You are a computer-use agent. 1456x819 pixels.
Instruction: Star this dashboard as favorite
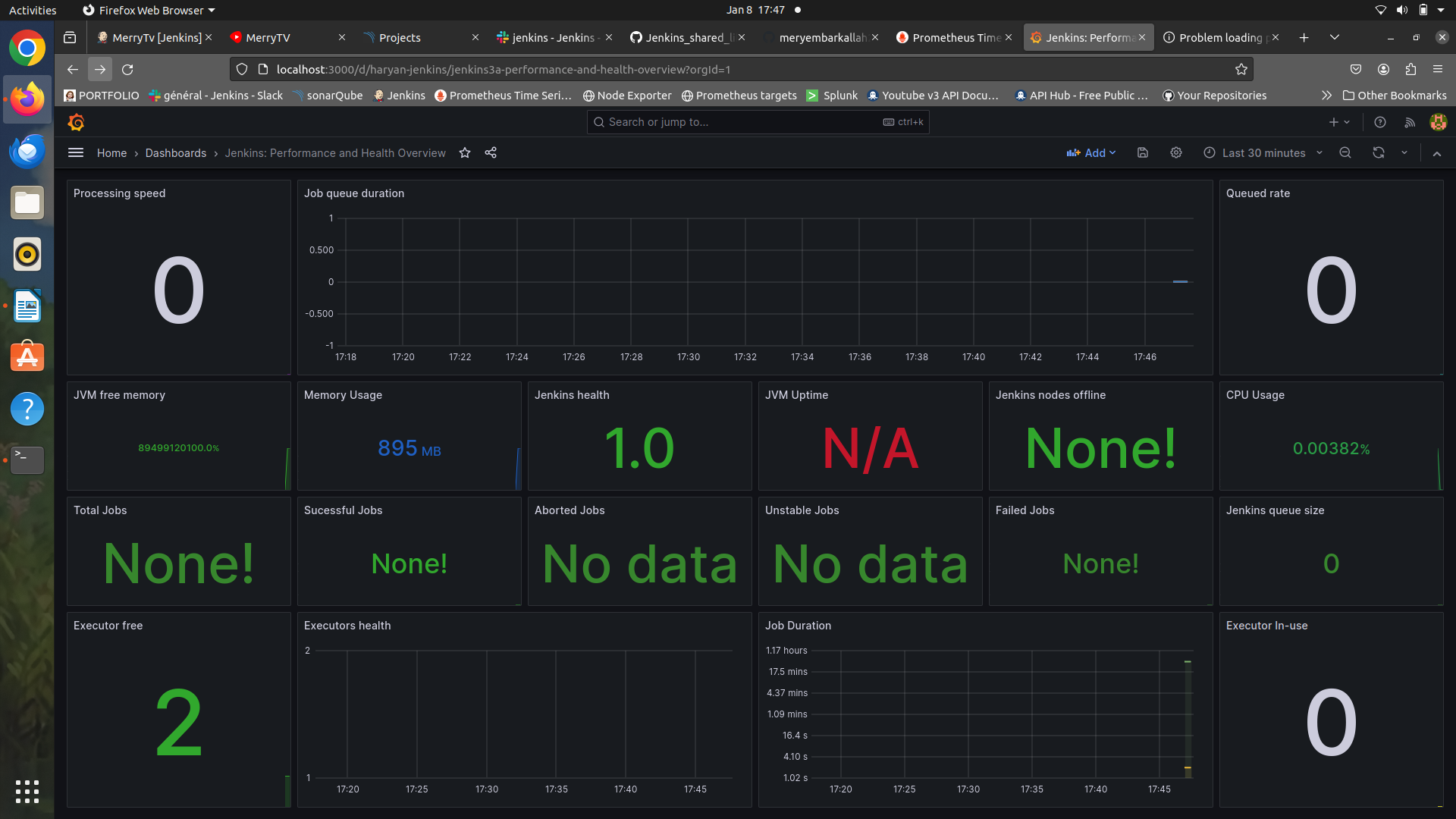click(x=465, y=153)
